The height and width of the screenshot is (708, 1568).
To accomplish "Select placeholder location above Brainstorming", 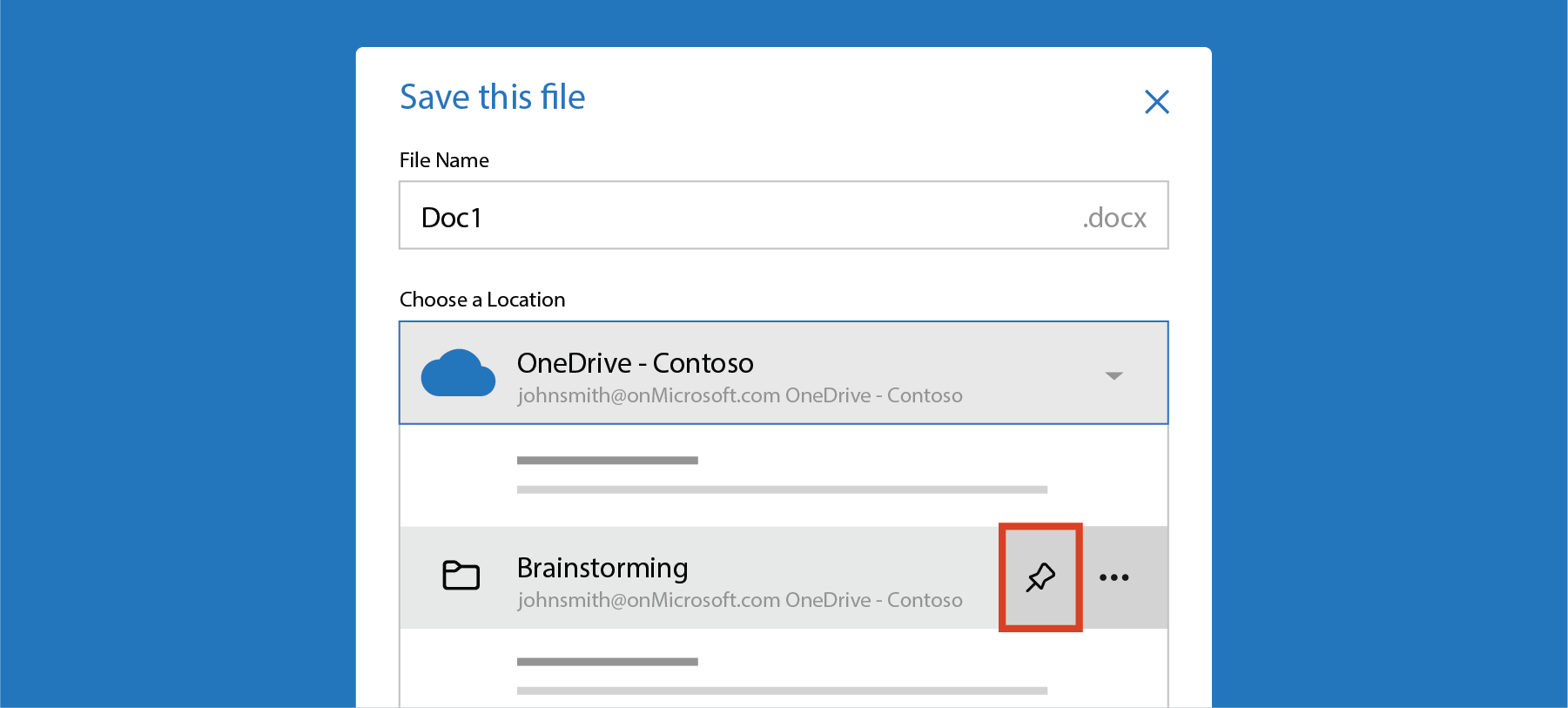I will [784, 475].
